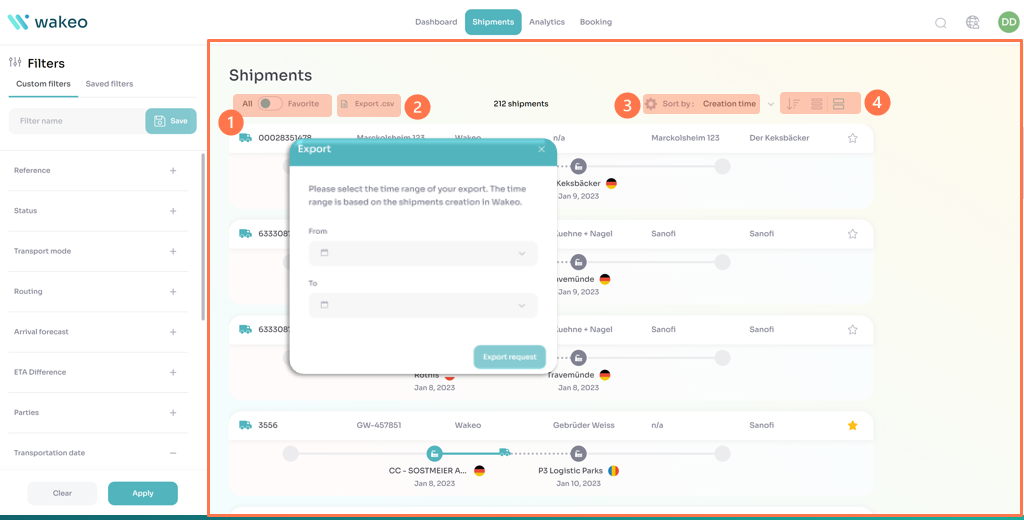This screenshot has height=520, width=1024.
Task: Star shipment 00028351478 as favorite
Action: (853, 138)
